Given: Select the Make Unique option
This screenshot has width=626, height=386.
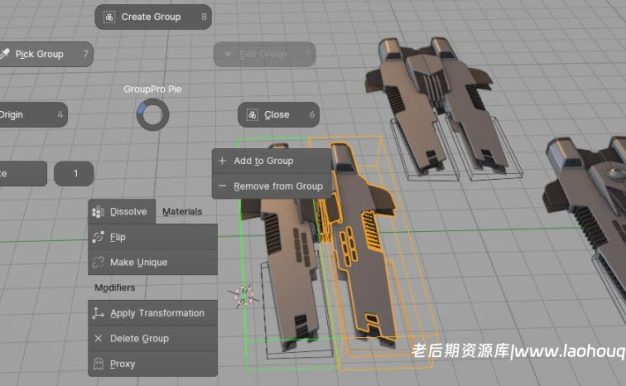Looking at the screenshot, I should pos(153,262).
